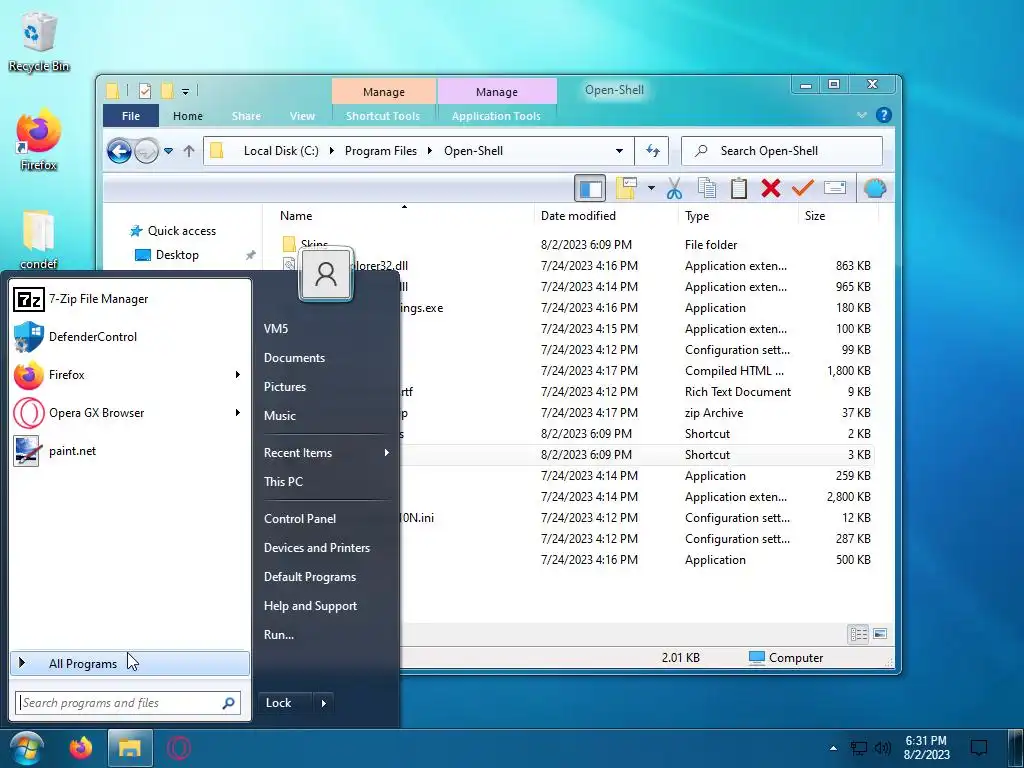Click the Search Open-Shell field
This screenshot has width=1024, height=768.
click(x=782, y=151)
